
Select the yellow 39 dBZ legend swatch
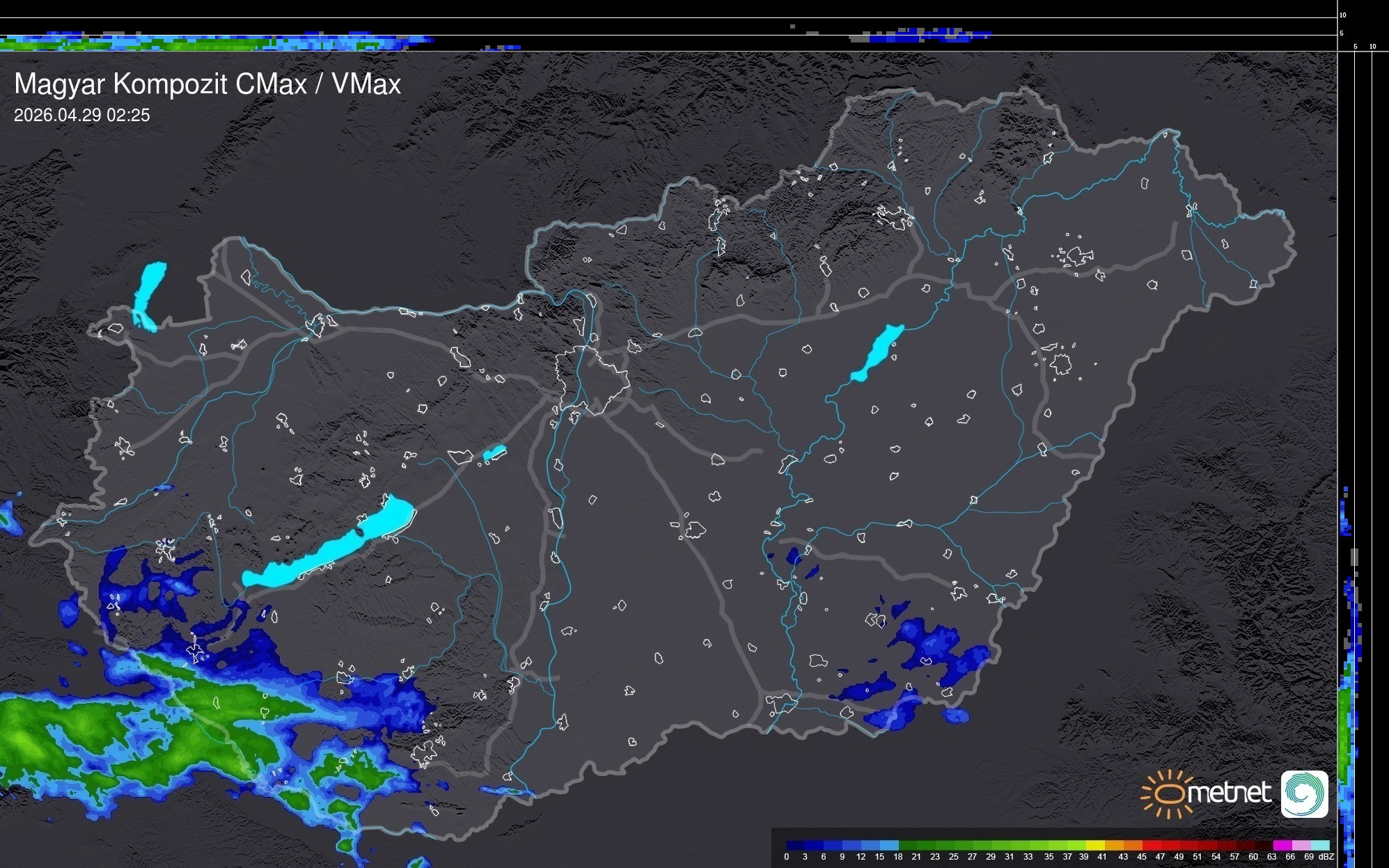coord(1094,845)
